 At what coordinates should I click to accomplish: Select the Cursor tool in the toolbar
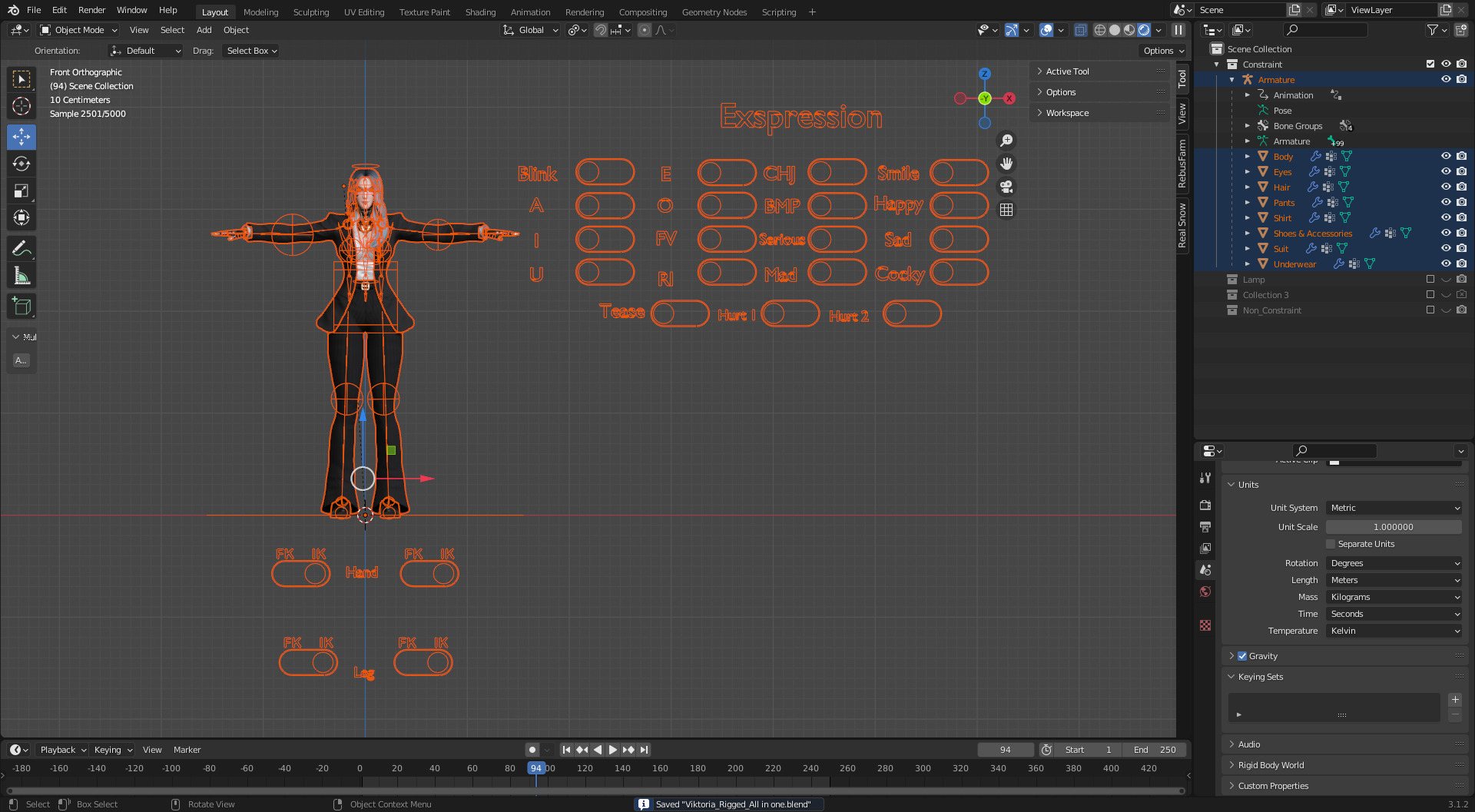coord(22,106)
